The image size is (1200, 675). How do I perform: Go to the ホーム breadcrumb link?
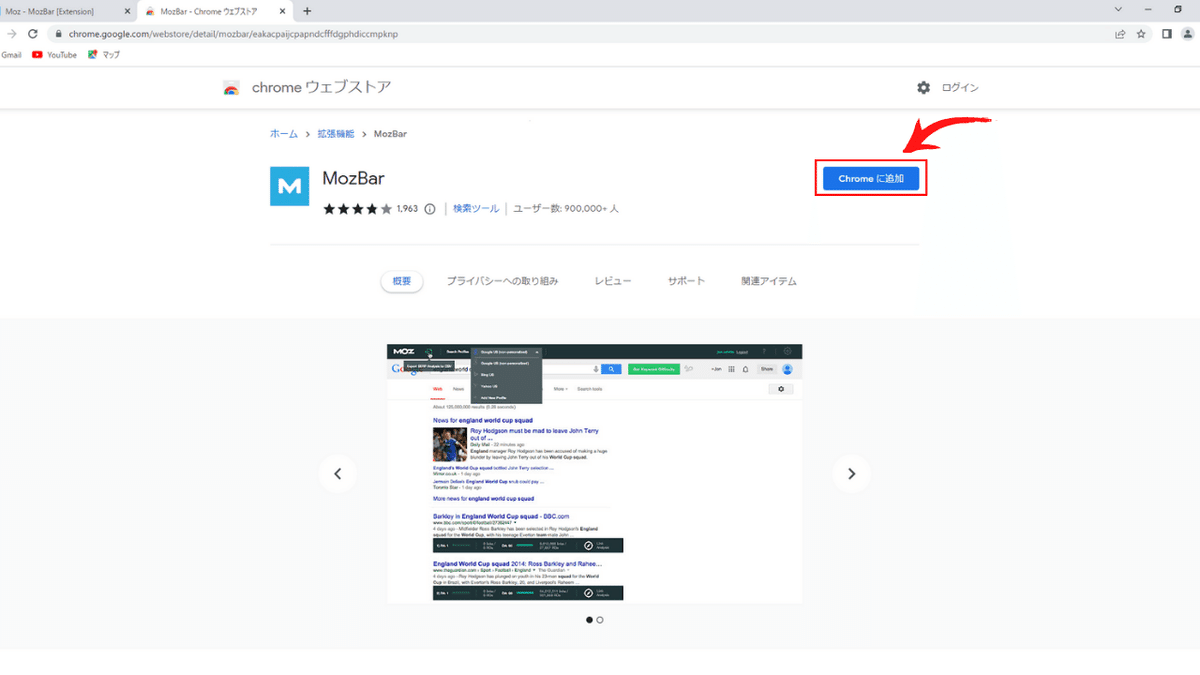284,134
